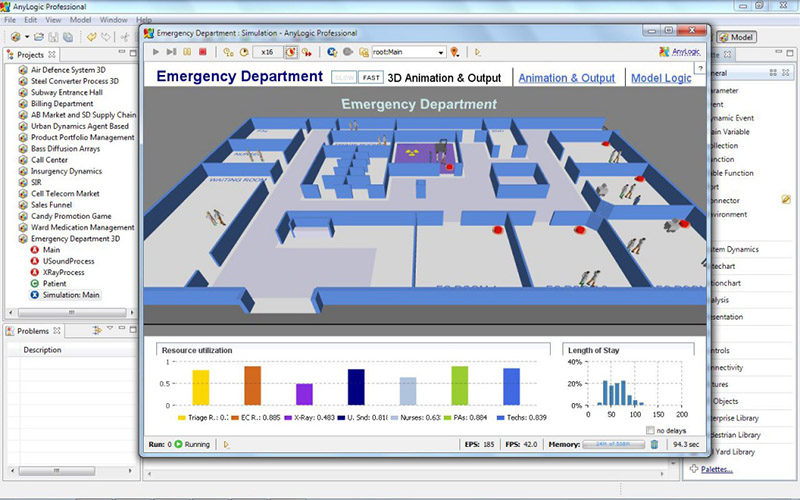Click the Projects panel horizontal scrollbar
The width and height of the screenshot is (800, 500).
pos(71,312)
